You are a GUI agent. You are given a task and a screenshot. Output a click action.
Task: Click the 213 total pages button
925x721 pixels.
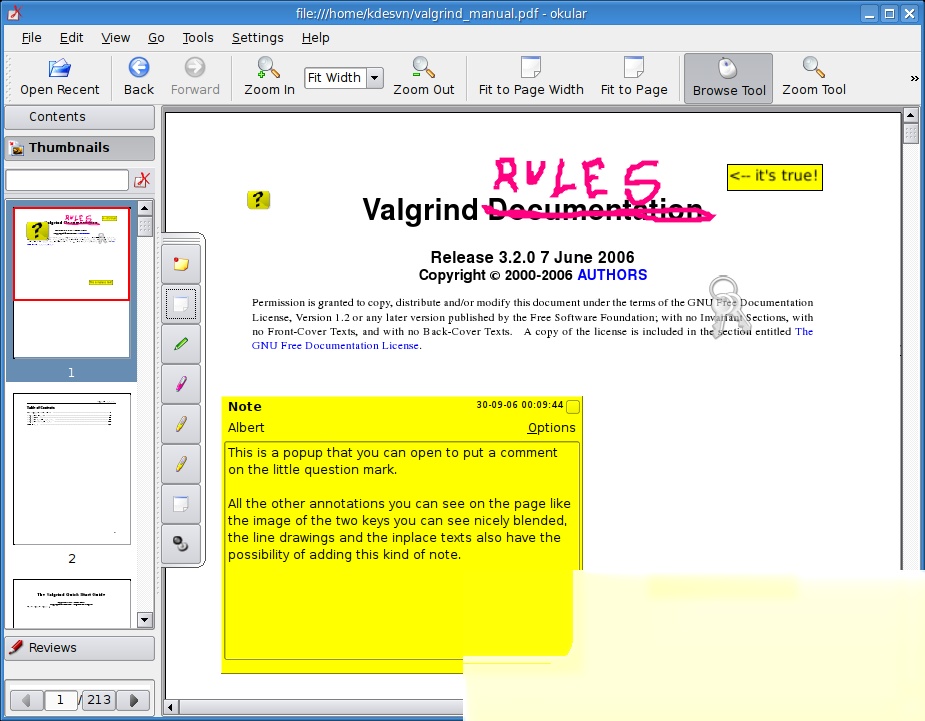pyautogui.click(x=99, y=700)
